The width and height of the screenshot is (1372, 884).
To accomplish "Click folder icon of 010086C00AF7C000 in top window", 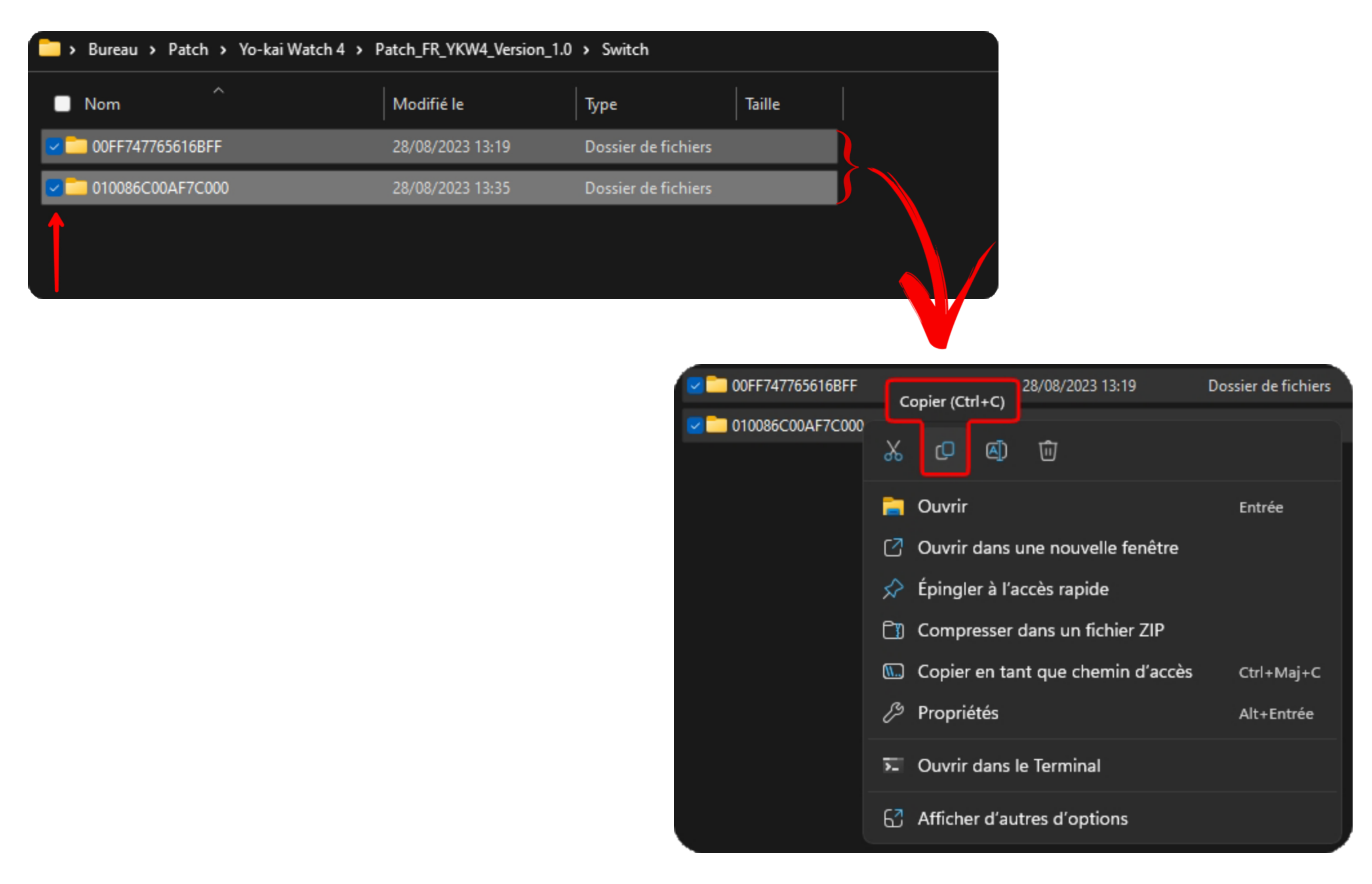I will click(x=76, y=187).
